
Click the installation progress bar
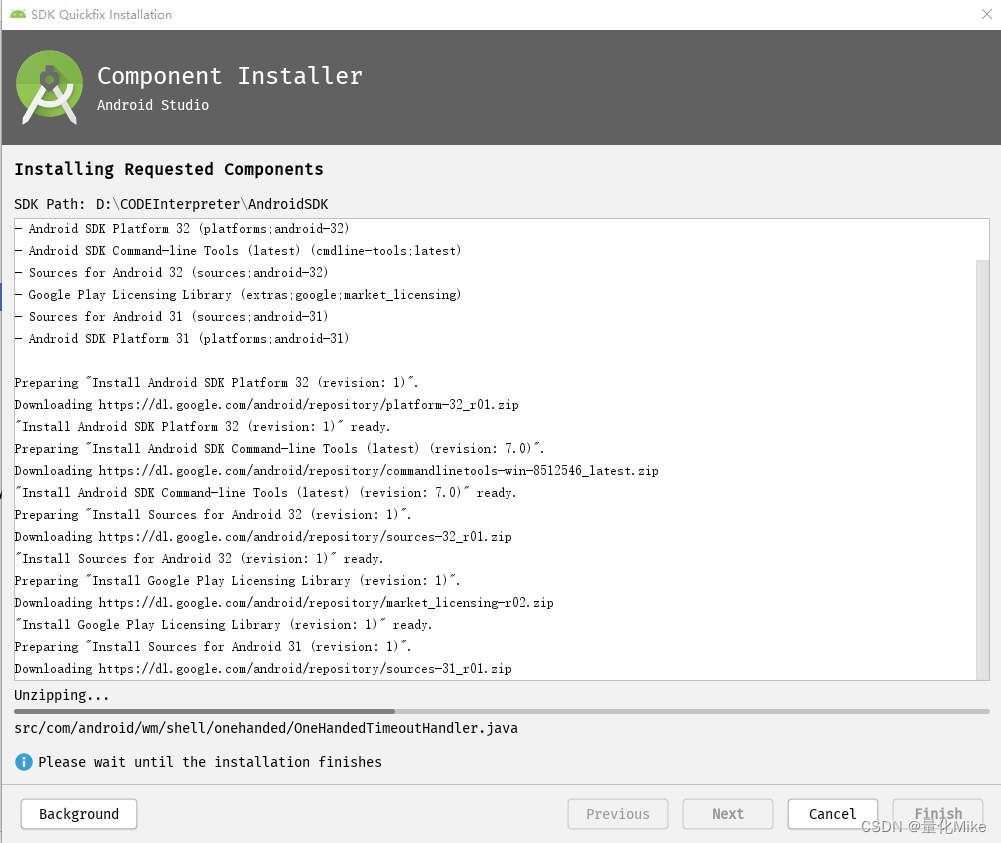click(x=500, y=710)
